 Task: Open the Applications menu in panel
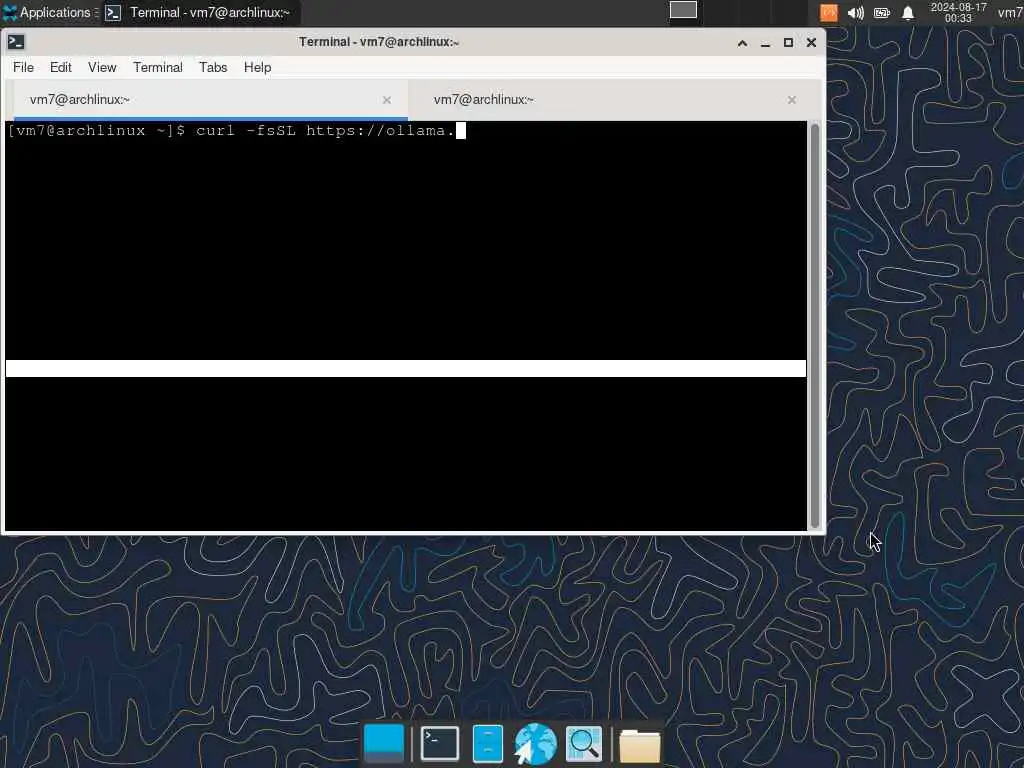[x=47, y=12]
